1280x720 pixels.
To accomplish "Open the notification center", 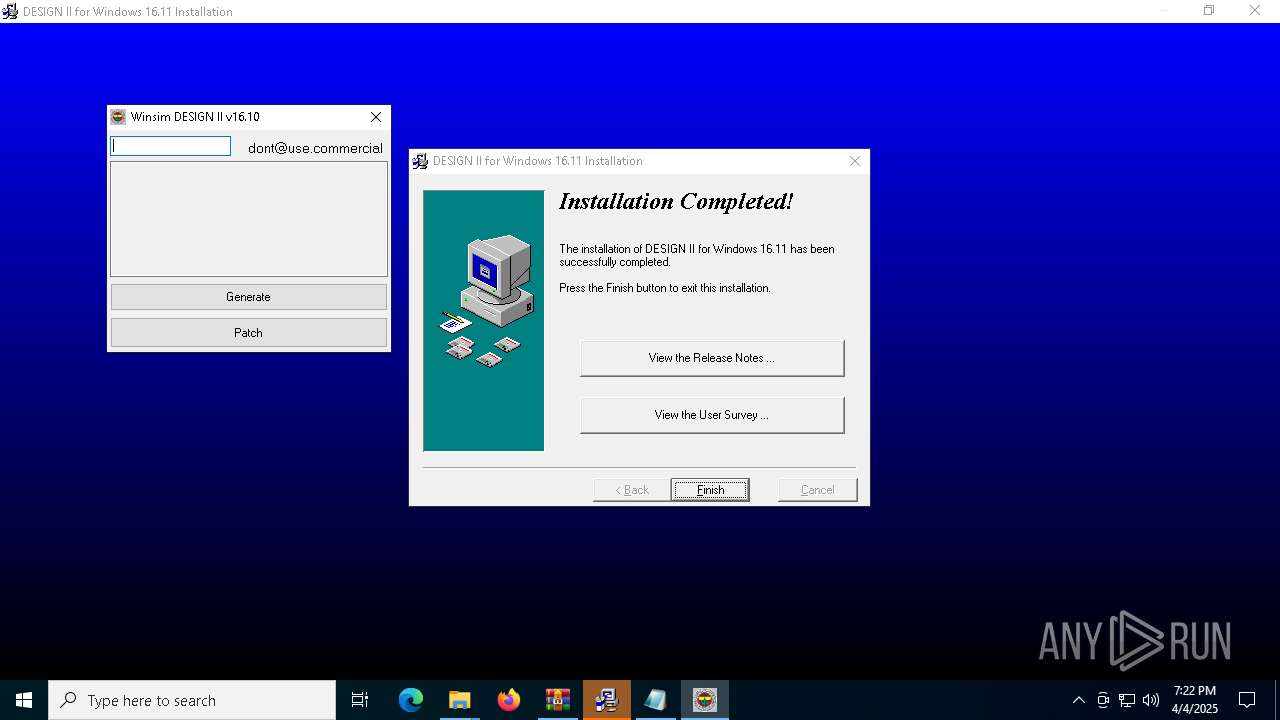I will coord(1247,700).
